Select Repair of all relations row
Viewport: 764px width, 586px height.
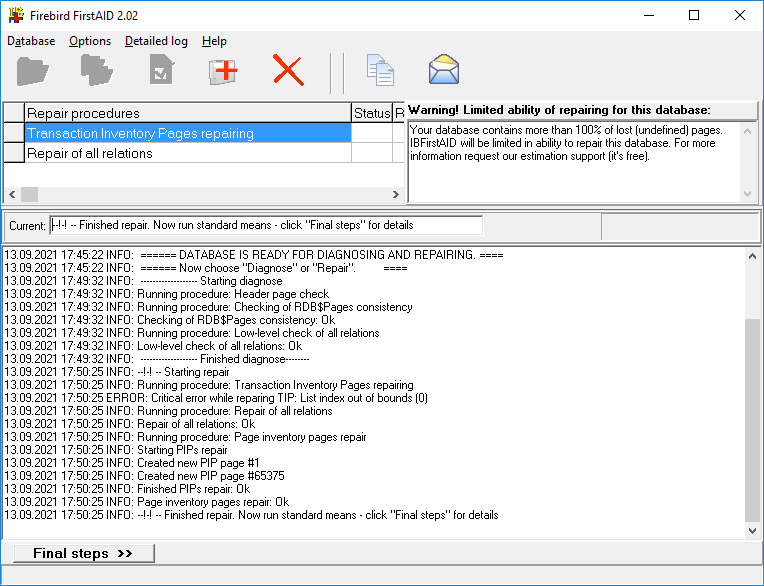click(x=188, y=153)
